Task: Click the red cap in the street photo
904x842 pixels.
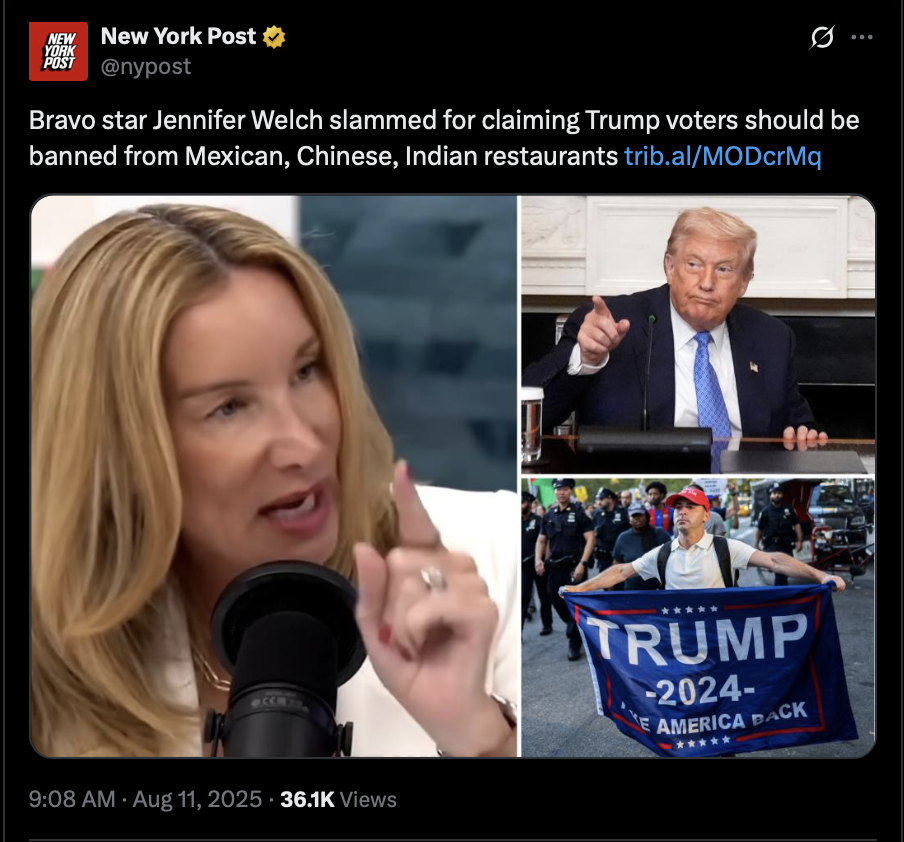Action: point(688,498)
